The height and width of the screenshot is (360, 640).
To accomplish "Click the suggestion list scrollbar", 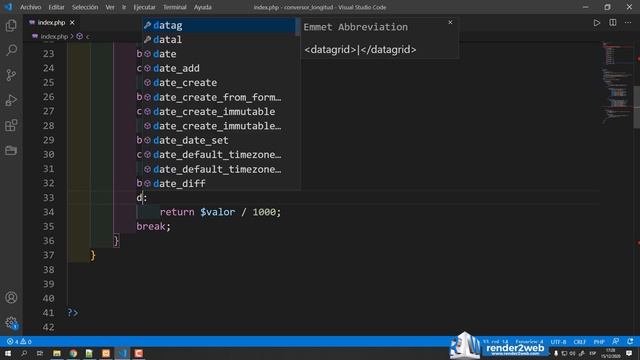I will [298, 27].
